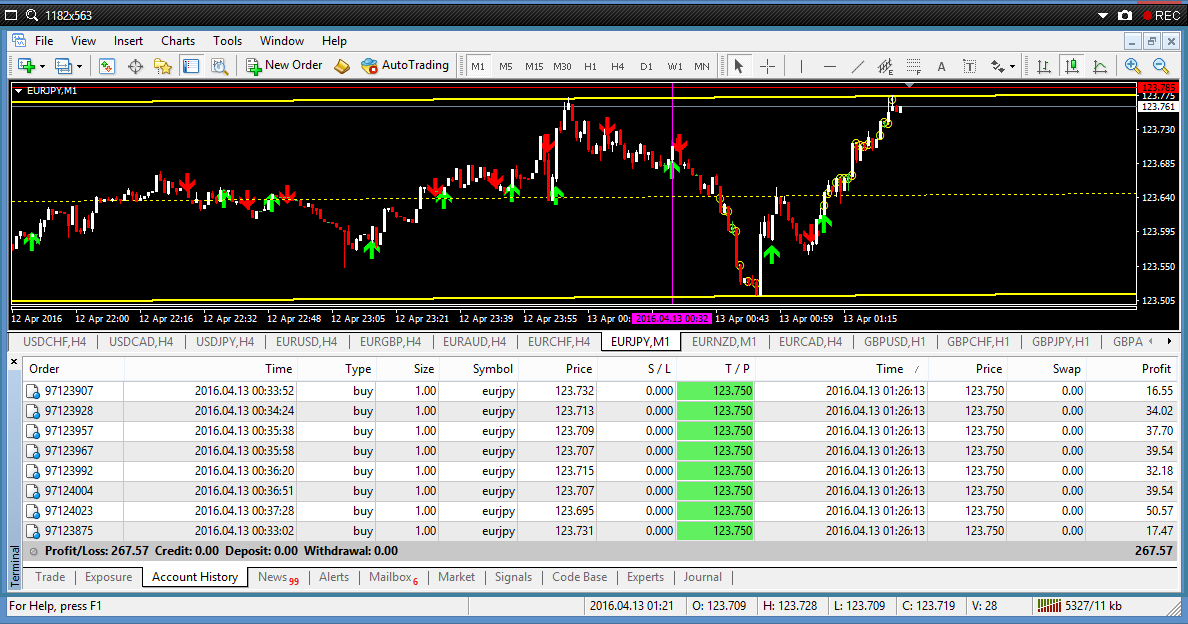
Task: Click the New Order button
Action: click(x=284, y=66)
